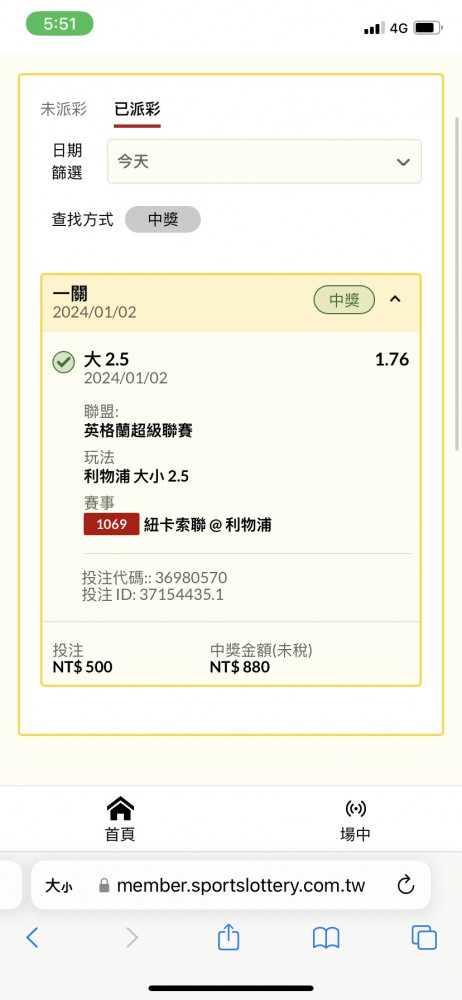The height and width of the screenshot is (1000, 462).
Task: Go back with Safari's back arrow
Action: pyautogui.click(x=33, y=938)
